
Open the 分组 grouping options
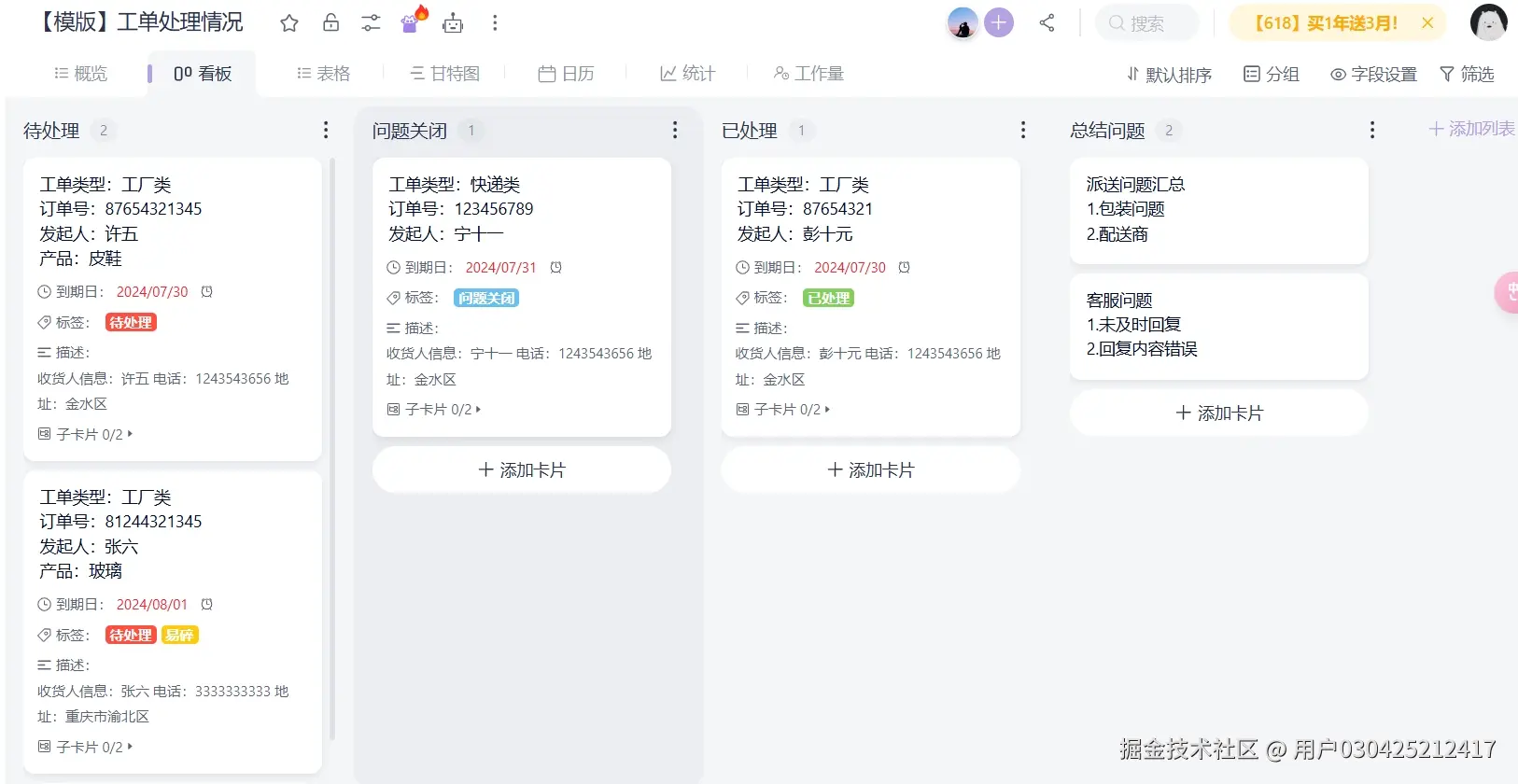(1272, 75)
